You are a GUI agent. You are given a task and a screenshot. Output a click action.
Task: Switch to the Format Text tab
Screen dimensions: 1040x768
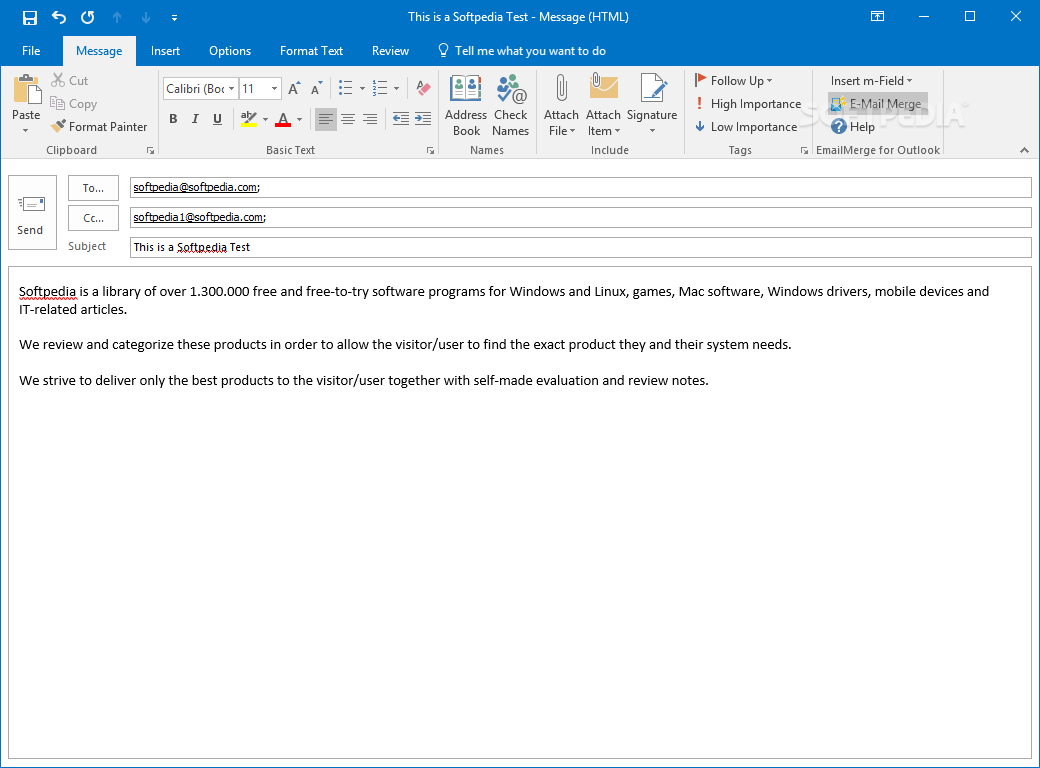click(311, 51)
